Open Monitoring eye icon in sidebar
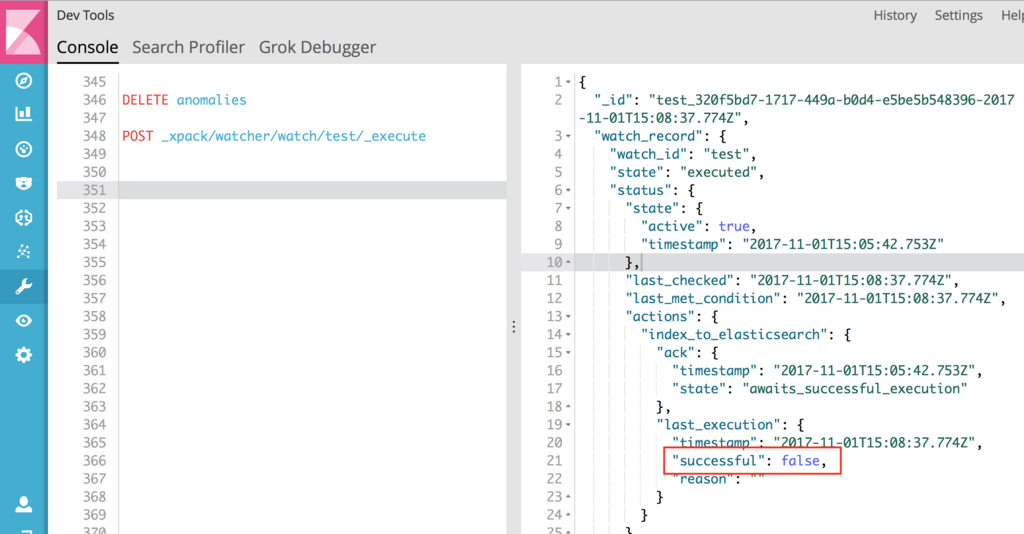Screen dimensions: 1024x534 (x=24, y=321)
